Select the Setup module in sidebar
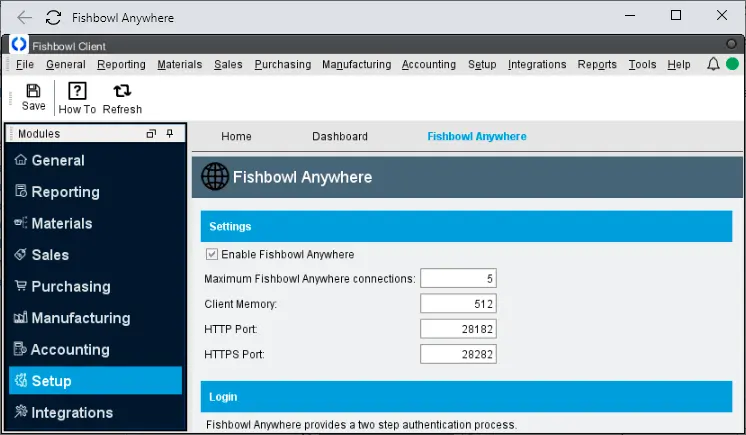The image size is (746, 435). 95,381
